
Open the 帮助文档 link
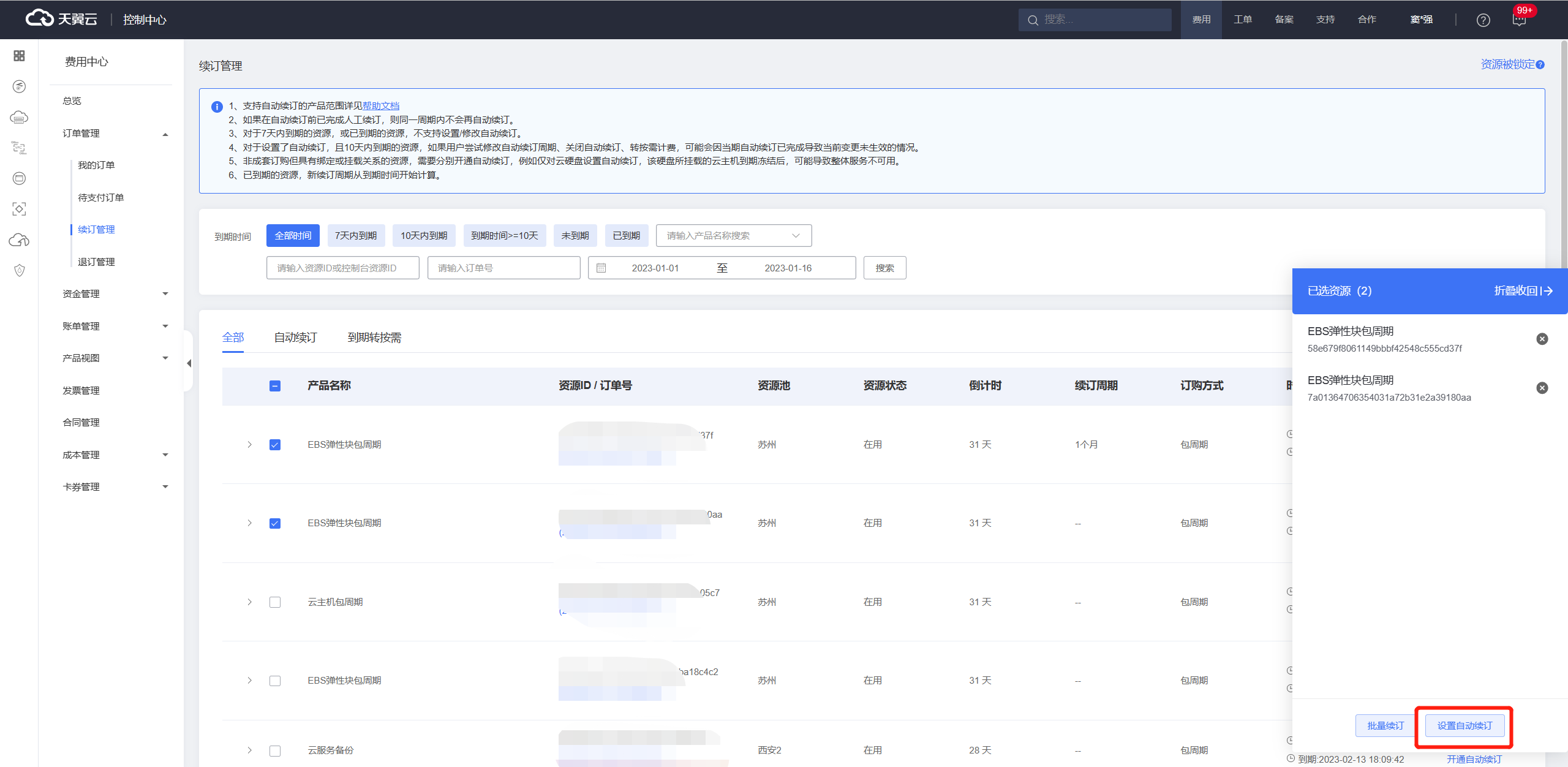380,106
